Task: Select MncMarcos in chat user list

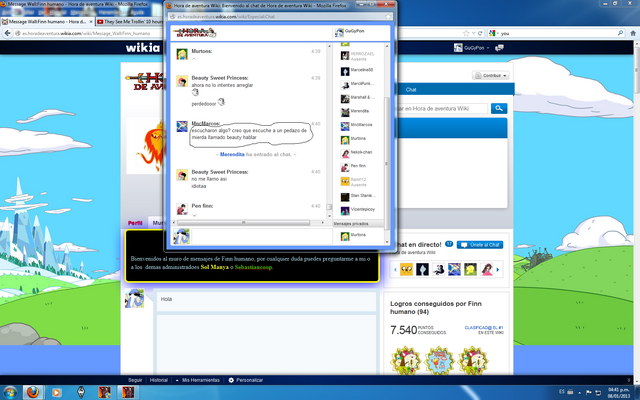Action: tap(358, 126)
